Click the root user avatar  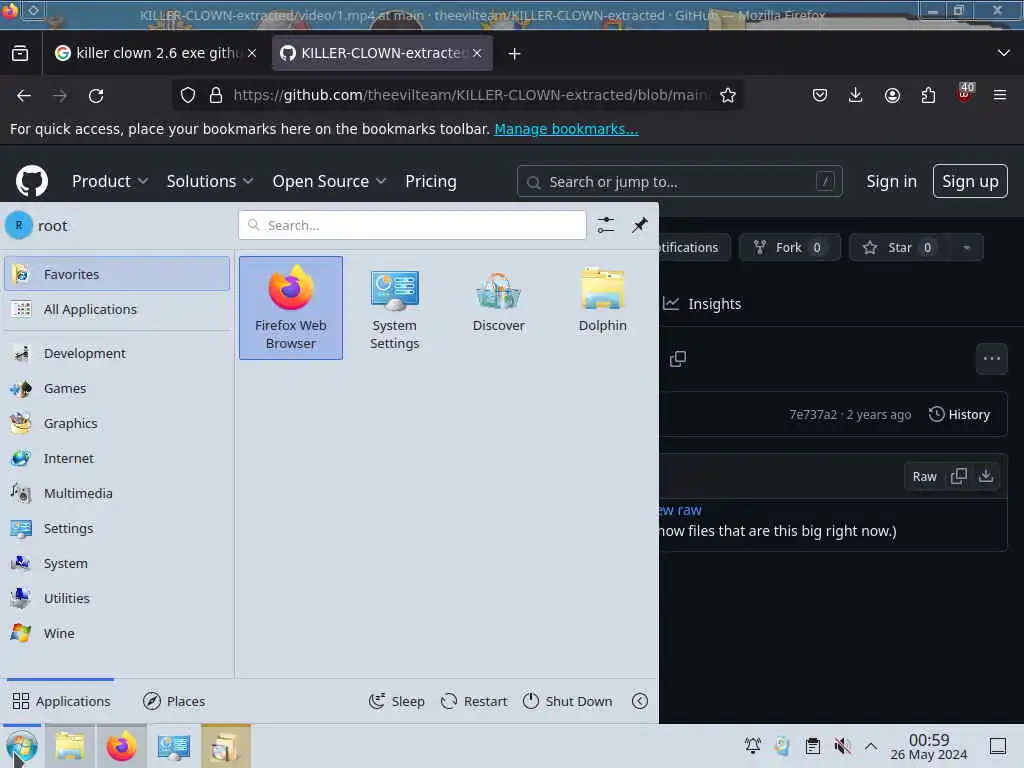point(19,225)
